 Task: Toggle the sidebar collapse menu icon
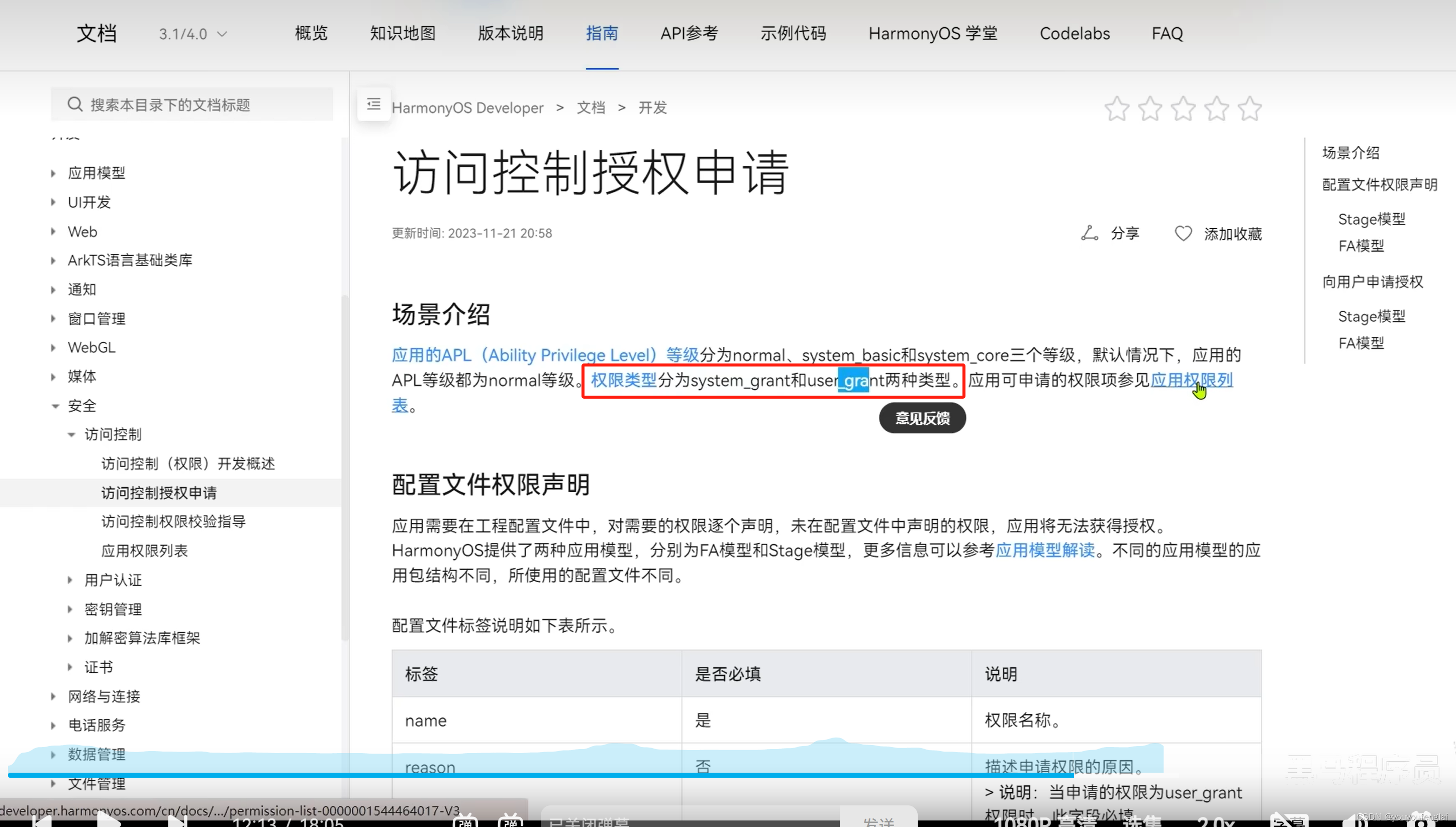pyautogui.click(x=373, y=104)
